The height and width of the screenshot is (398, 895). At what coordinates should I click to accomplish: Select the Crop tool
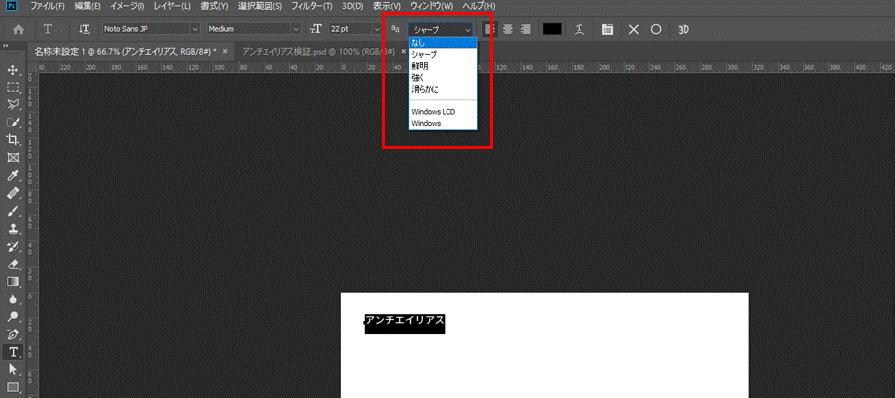tap(13, 140)
